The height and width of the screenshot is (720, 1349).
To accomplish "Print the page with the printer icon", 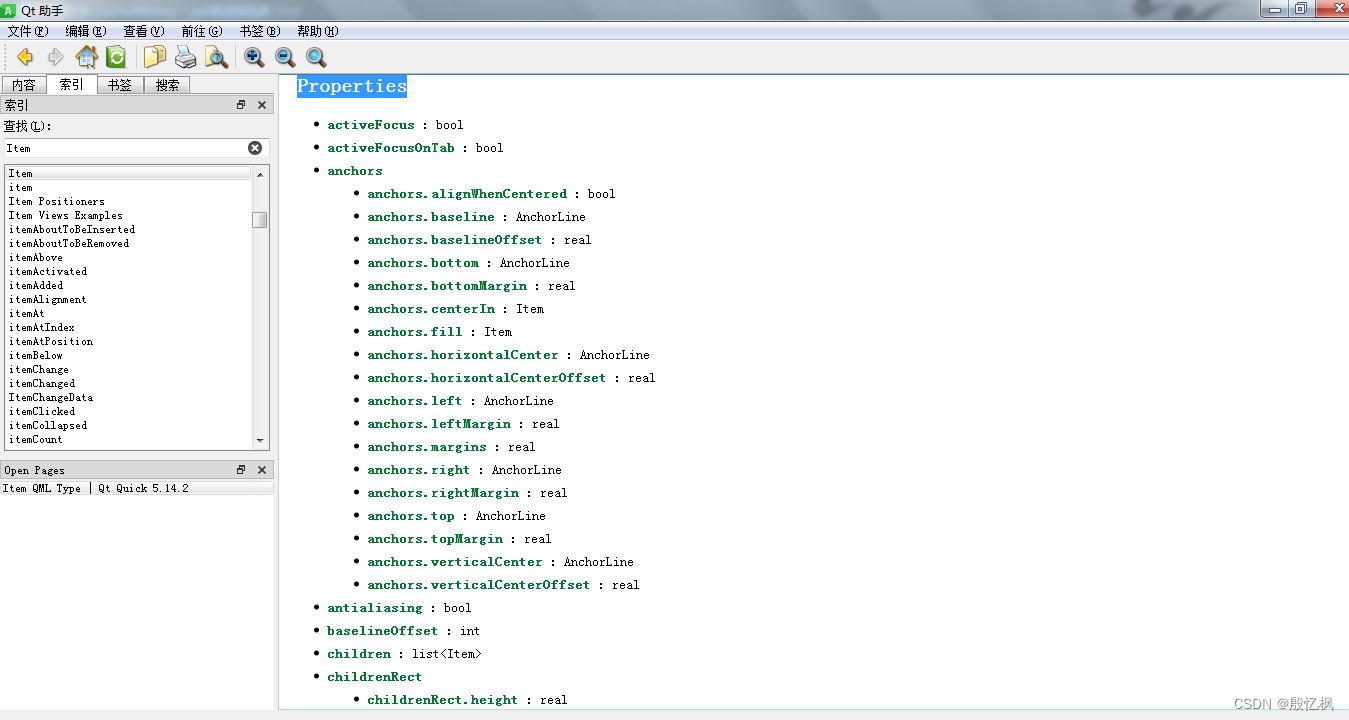I will (186, 57).
